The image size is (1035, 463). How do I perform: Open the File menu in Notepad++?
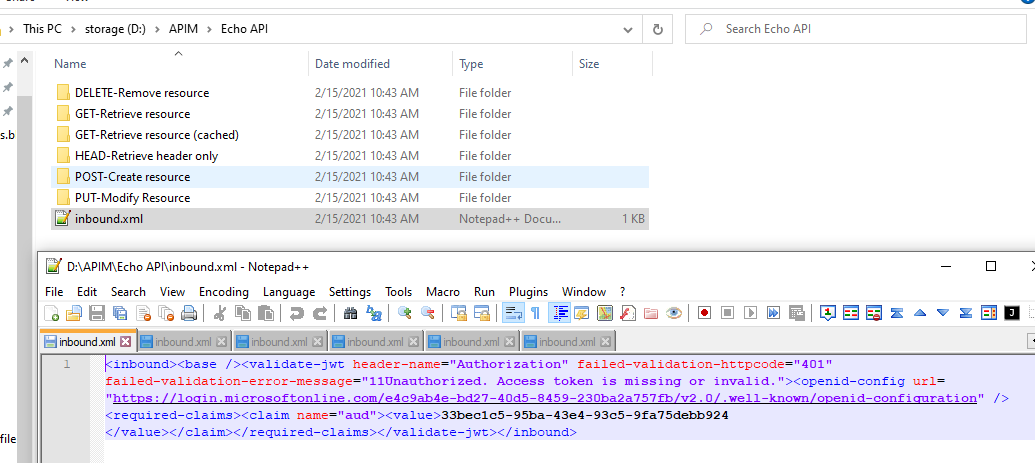tap(54, 291)
